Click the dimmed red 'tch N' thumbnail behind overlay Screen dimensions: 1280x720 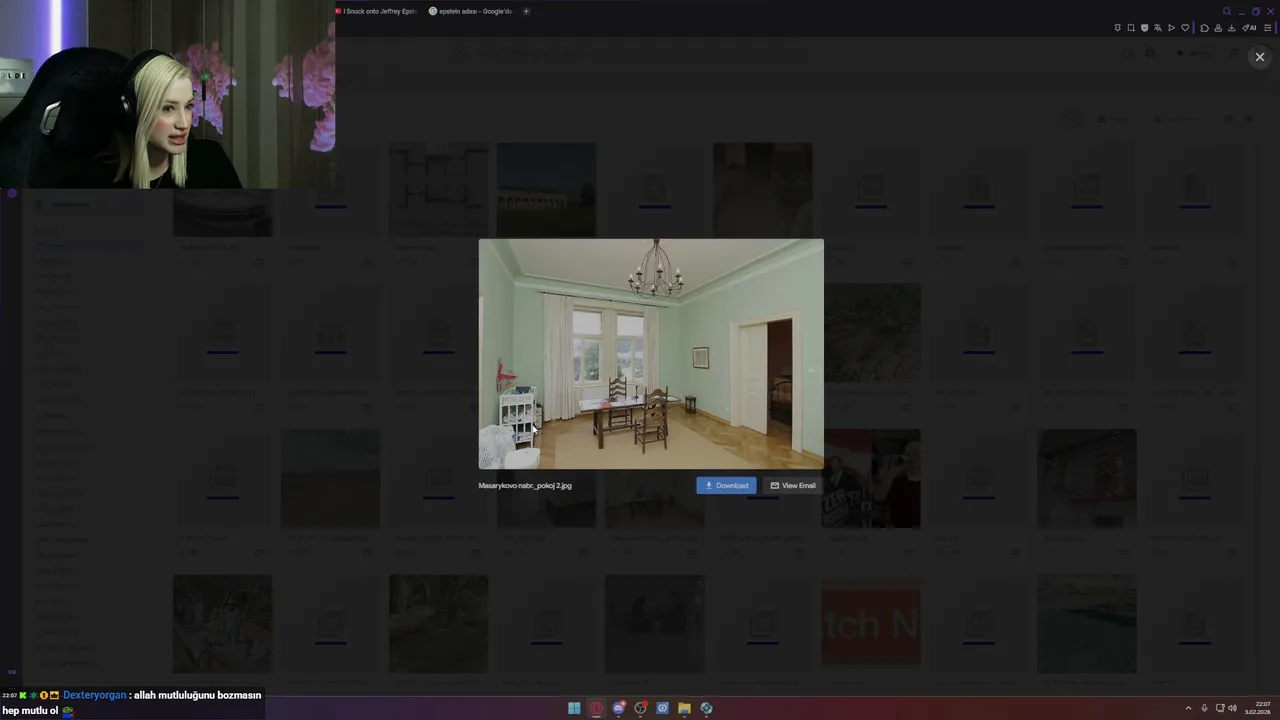(x=870, y=624)
